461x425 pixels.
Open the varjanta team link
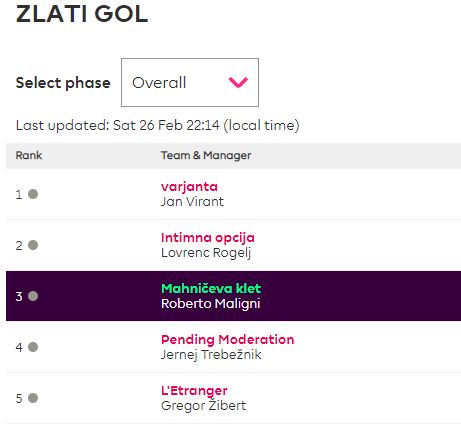(189, 187)
